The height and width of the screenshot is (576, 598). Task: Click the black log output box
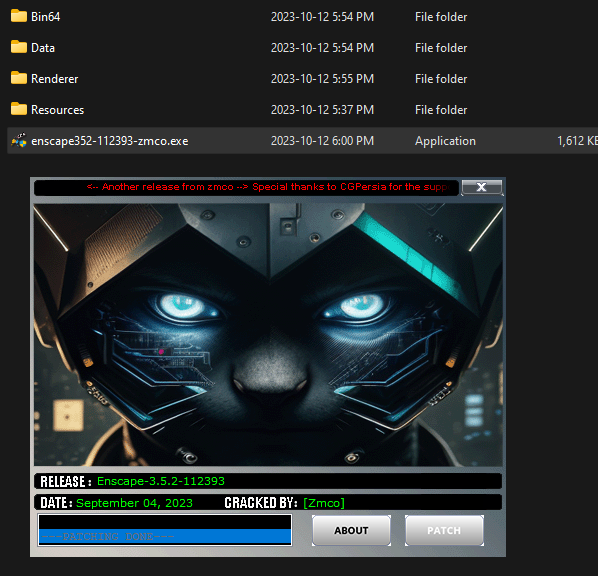165,530
